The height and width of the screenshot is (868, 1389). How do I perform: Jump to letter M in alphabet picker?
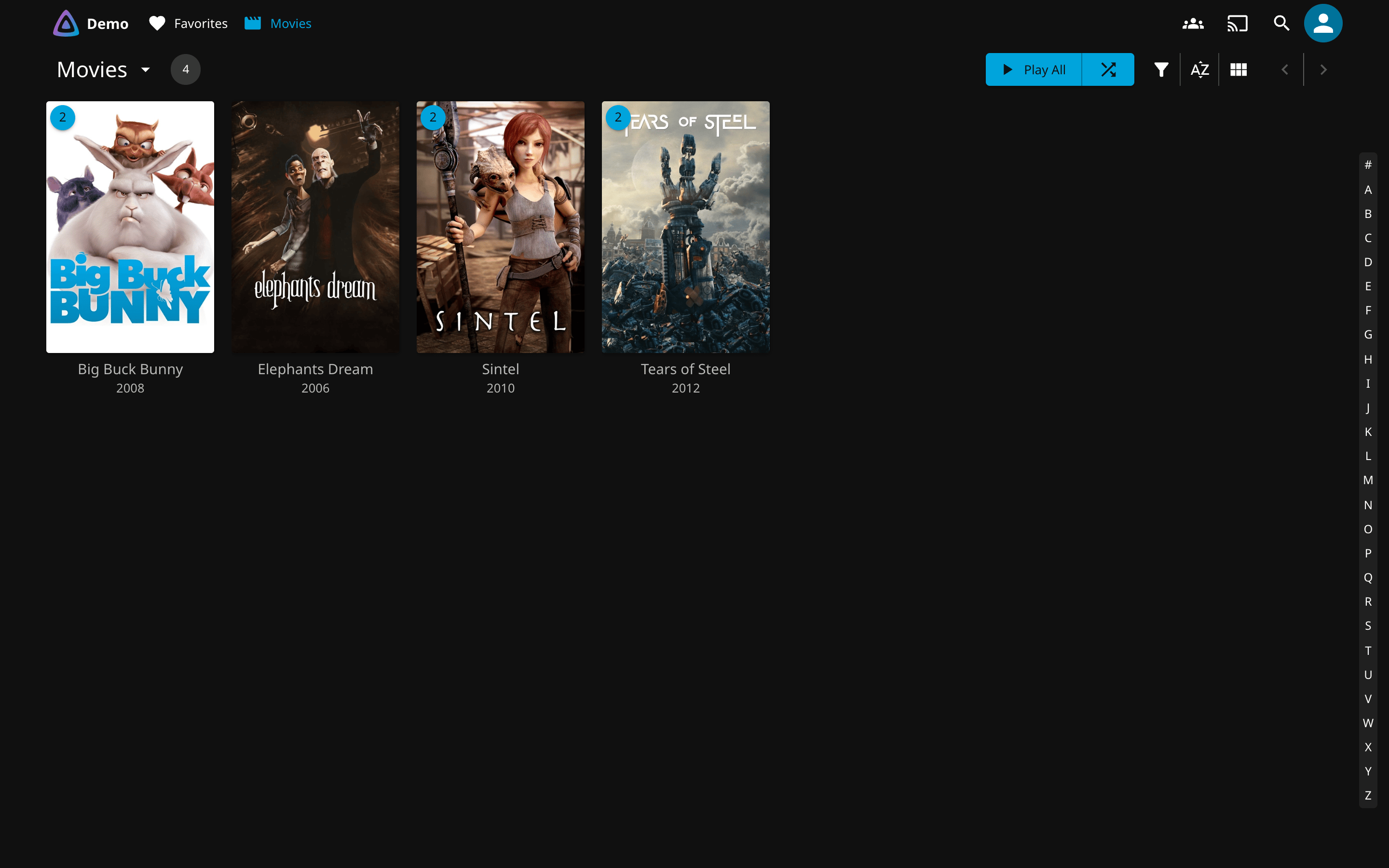(1368, 480)
